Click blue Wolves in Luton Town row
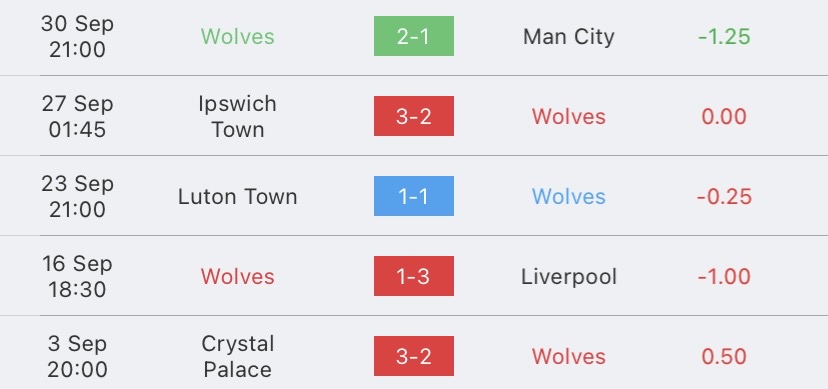Screen dimensions: 828x389 pos(569,197)
